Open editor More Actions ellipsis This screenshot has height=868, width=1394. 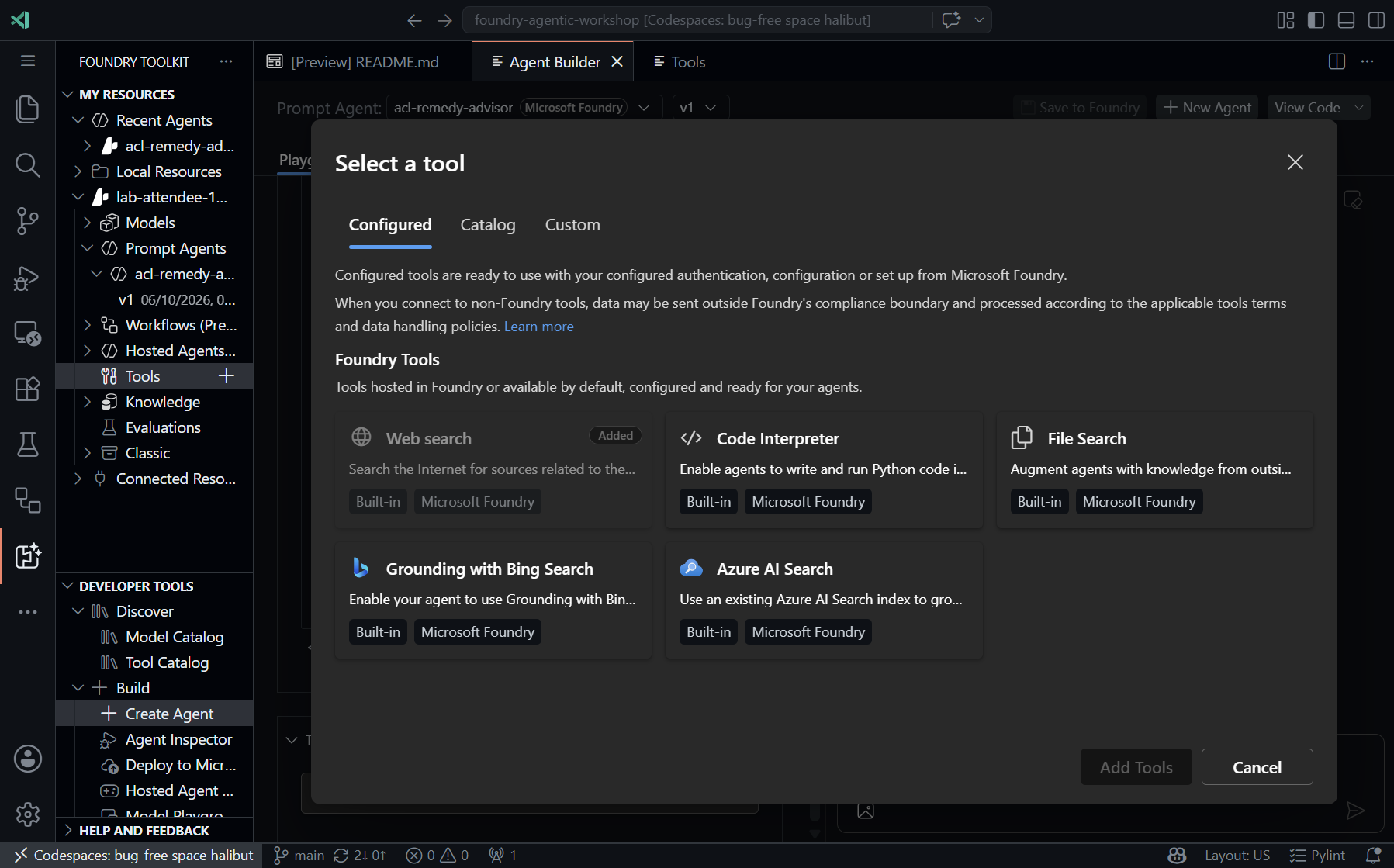tap(1367, 61)
